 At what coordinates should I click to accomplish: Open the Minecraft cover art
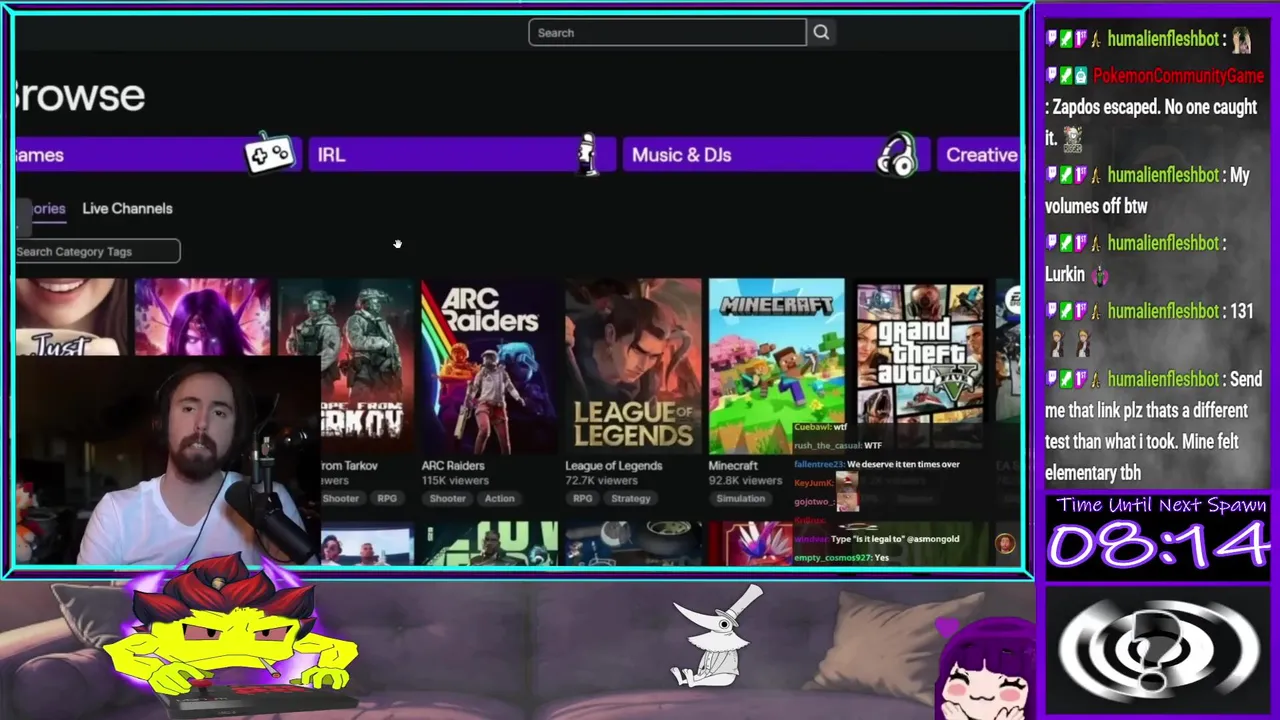(776, 365)
